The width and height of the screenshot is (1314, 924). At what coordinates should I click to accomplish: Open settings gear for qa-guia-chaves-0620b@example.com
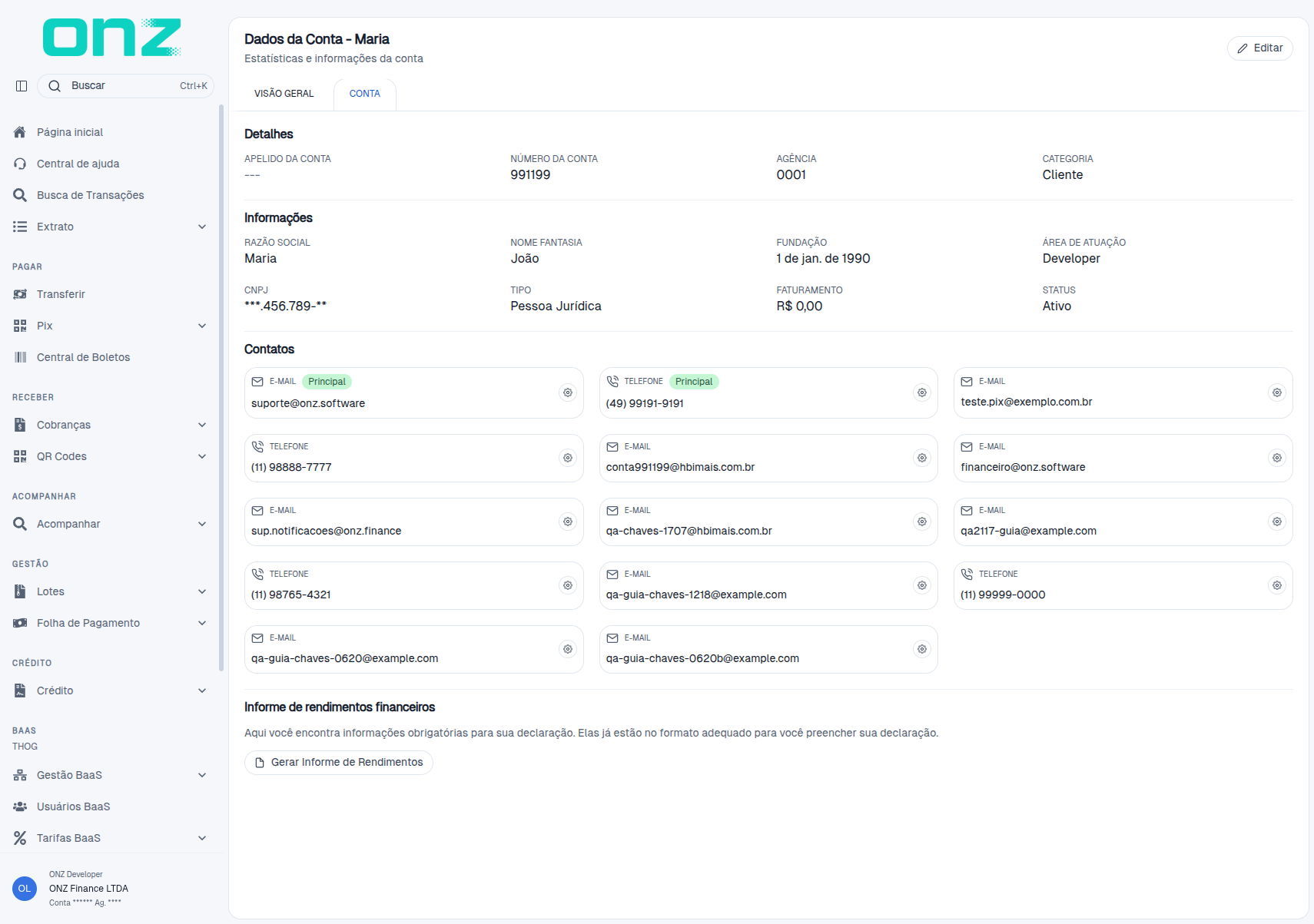(x=922, y=649)
